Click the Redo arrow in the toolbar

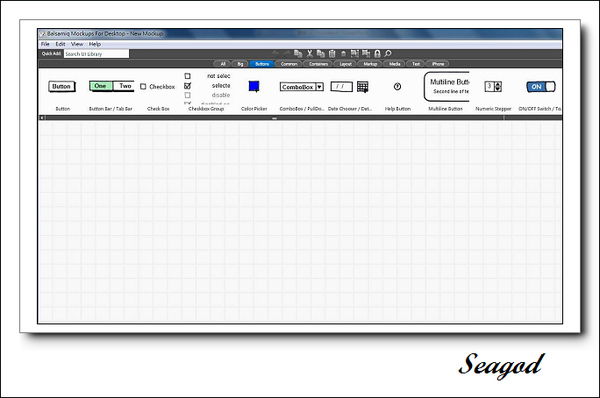286,54
